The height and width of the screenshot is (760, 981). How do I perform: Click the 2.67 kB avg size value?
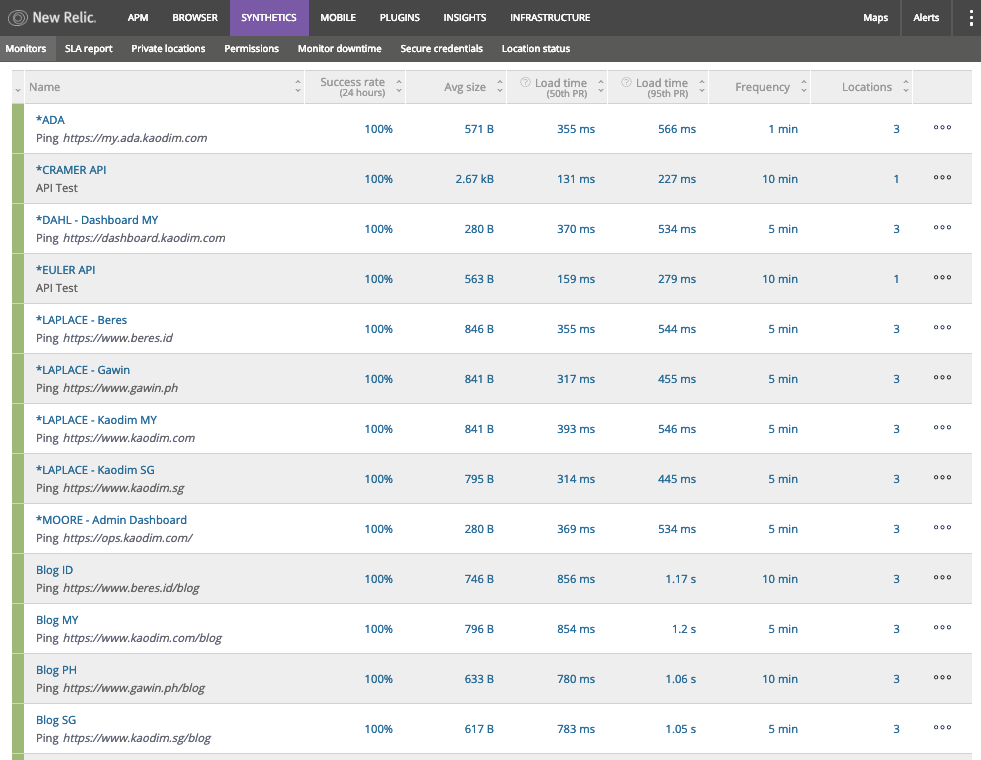pyautogui.click(x=474, y=179)
